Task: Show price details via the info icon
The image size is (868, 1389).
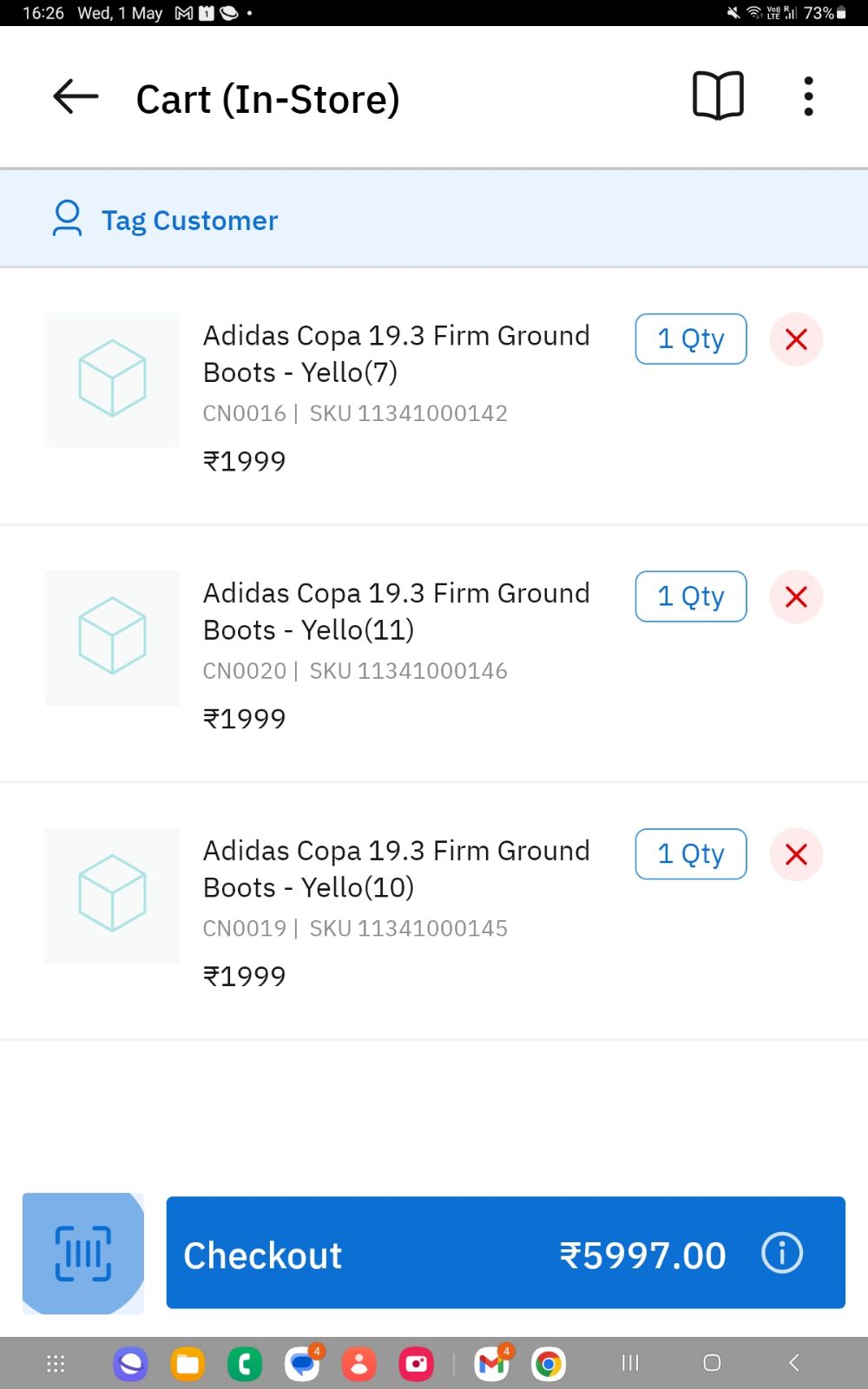Action: 782,1254
